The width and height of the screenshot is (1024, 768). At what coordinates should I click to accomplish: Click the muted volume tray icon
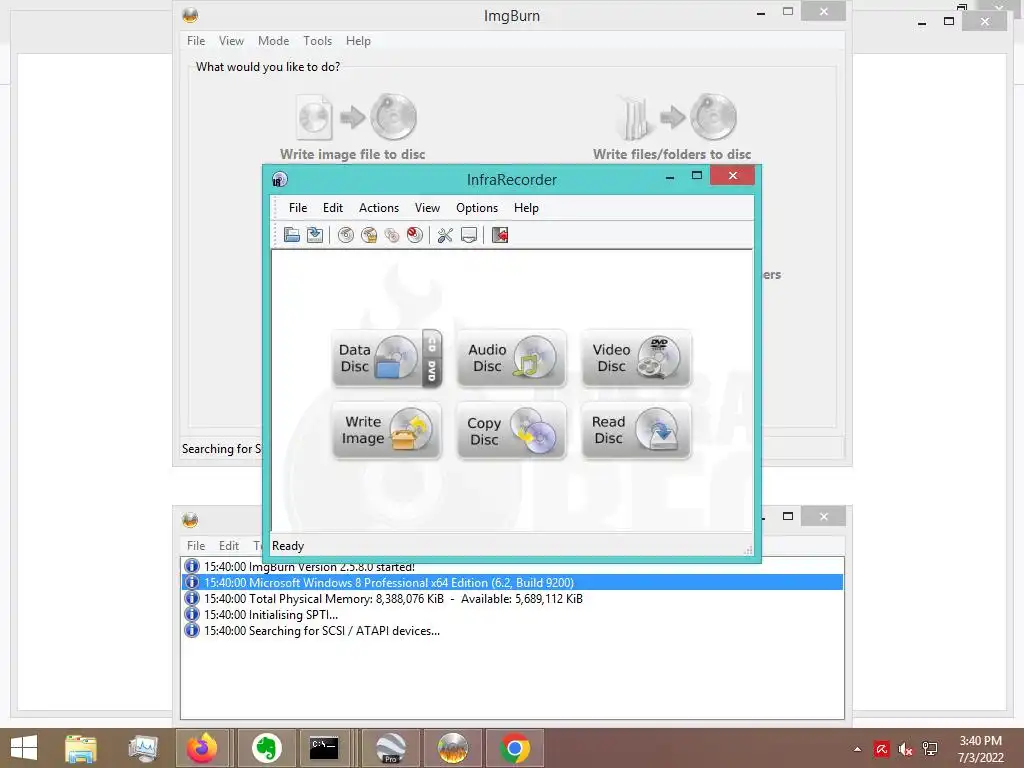click(905, 749)
